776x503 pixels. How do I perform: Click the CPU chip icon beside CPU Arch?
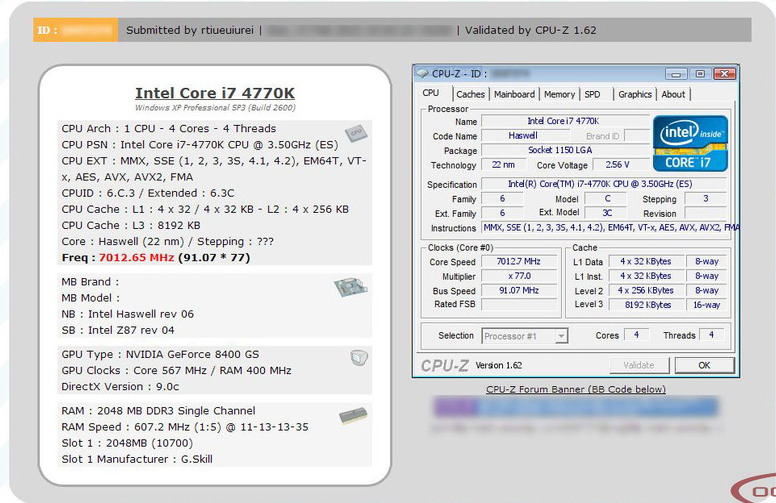point(356,133)
